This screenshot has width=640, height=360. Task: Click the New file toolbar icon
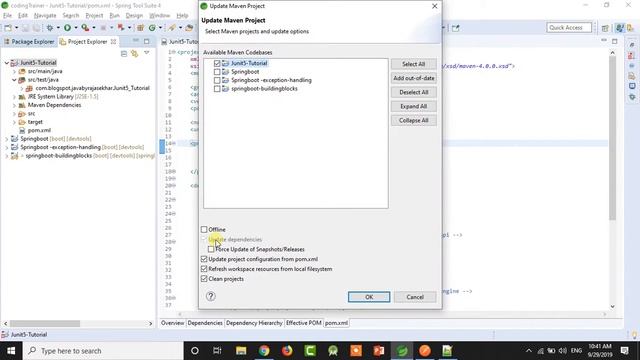[x=8, y=28]
